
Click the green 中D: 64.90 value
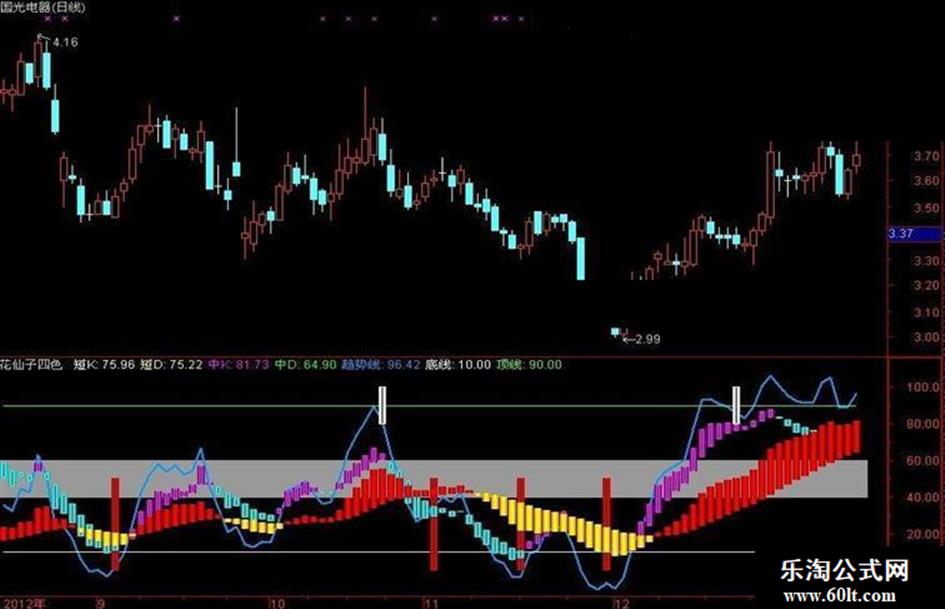[306, 364]
